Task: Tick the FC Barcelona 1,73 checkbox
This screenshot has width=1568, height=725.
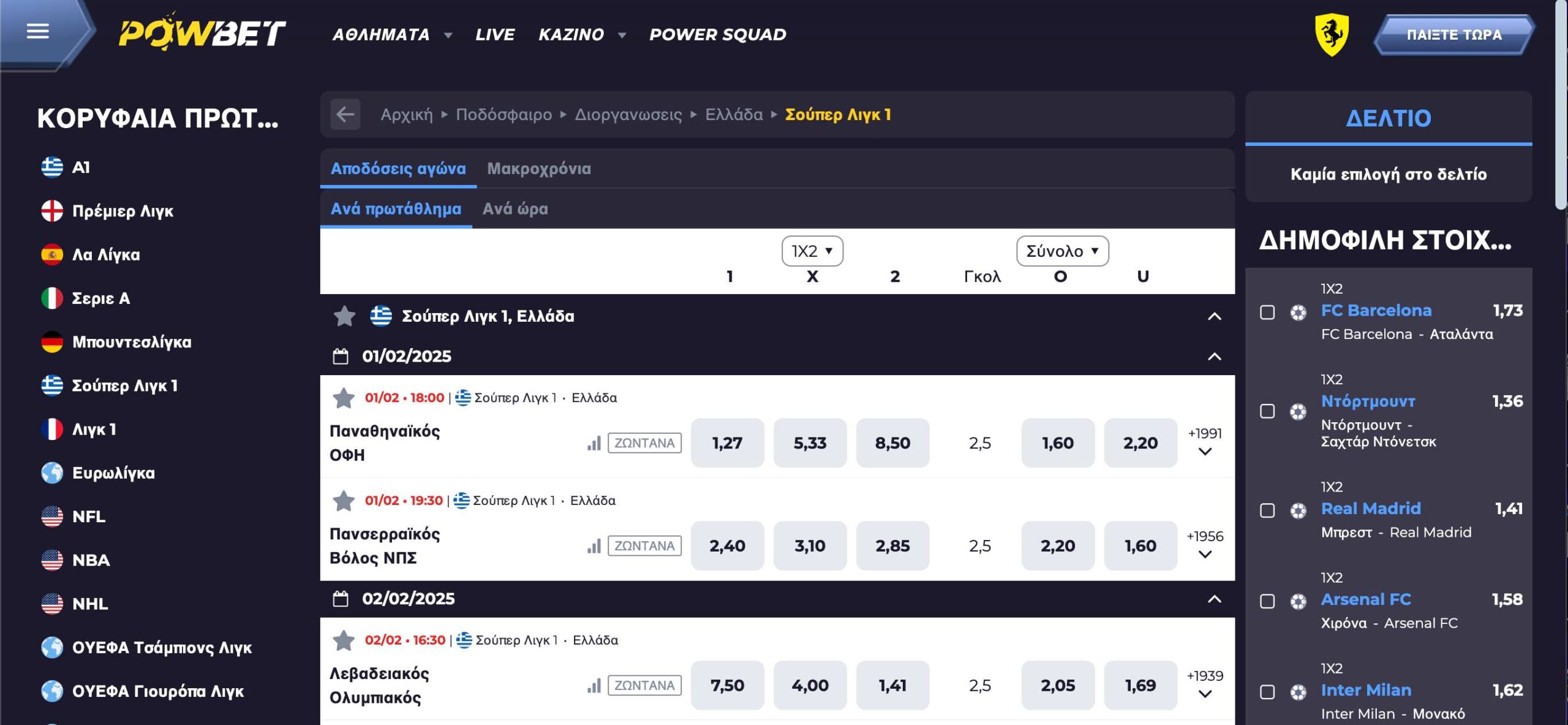Action: tap(1267, 313)
